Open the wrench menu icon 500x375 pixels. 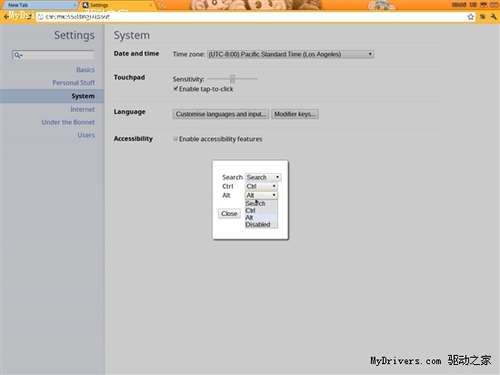coord(494,17)
